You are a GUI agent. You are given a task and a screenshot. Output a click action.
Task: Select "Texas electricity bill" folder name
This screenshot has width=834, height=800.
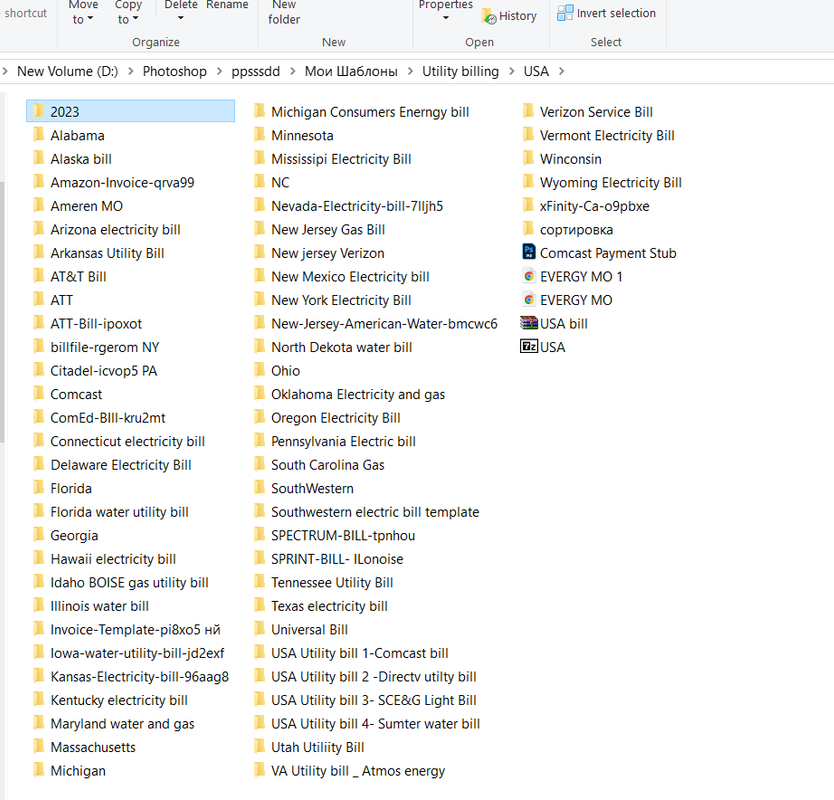(x=329, y=606)
